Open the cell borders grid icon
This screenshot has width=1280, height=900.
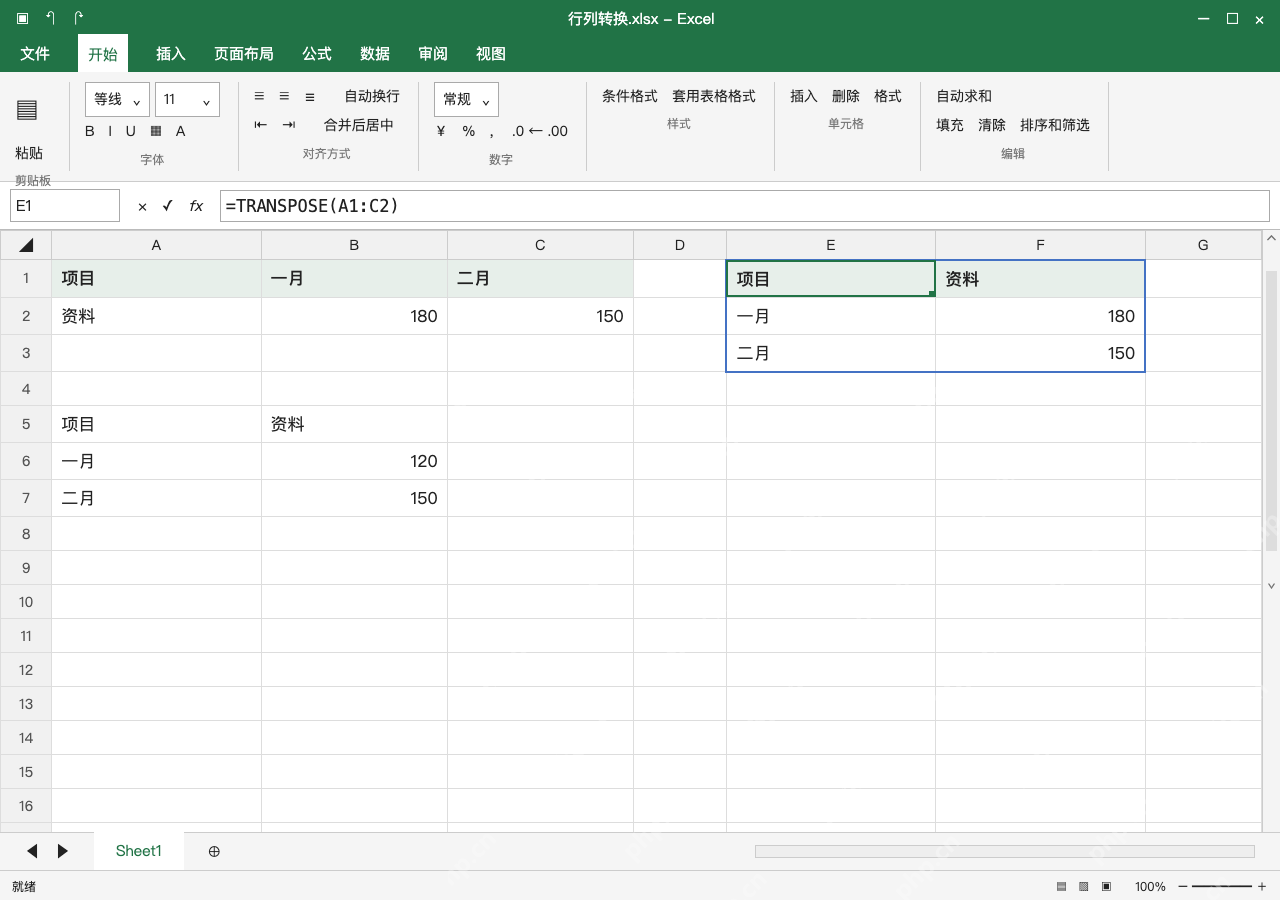point(156,131)
